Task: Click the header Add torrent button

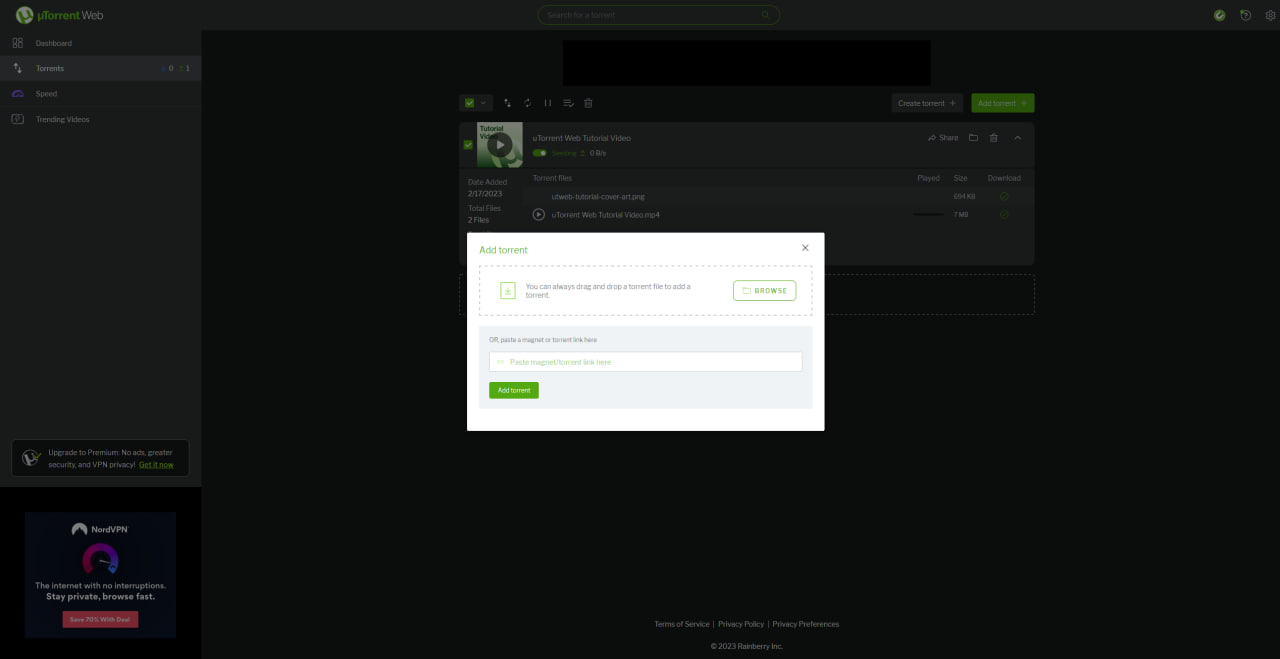Action: pos(1003,103)
